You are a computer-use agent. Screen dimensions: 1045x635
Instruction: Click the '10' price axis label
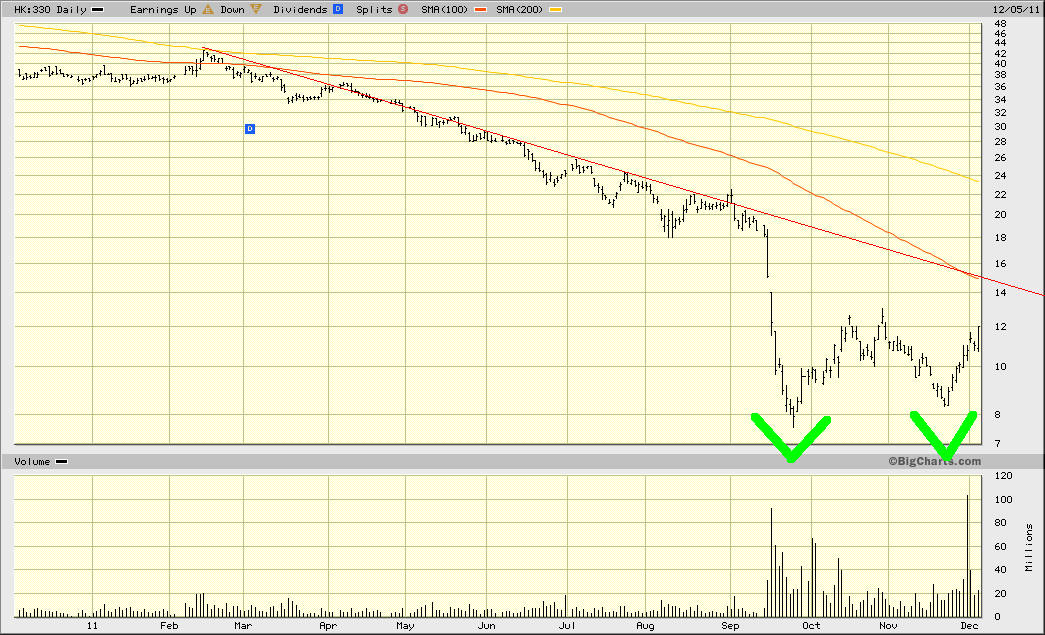point(1000,366)
